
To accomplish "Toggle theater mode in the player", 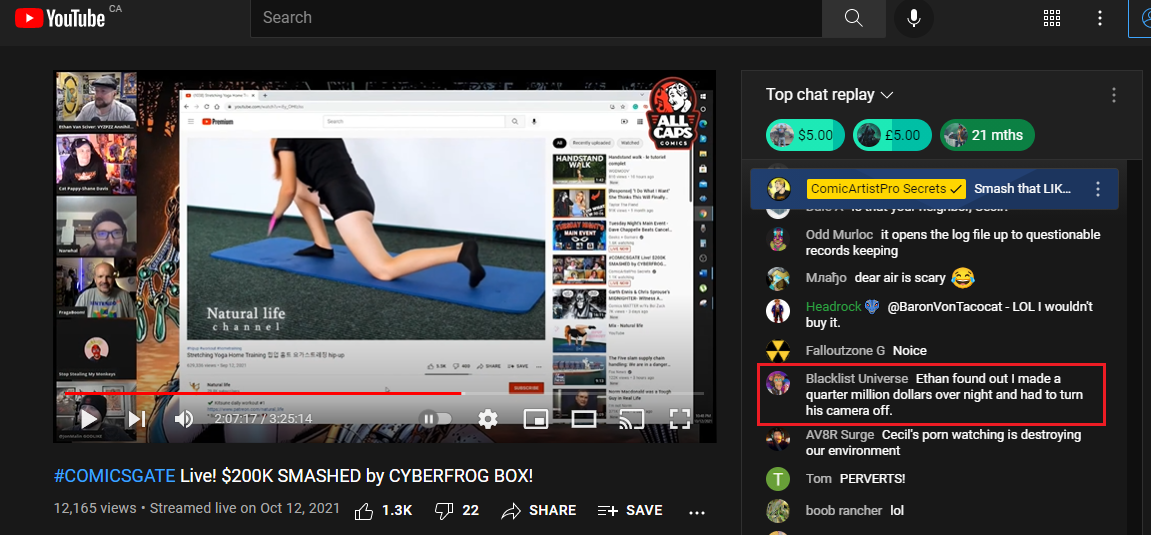I will [584, 419].
